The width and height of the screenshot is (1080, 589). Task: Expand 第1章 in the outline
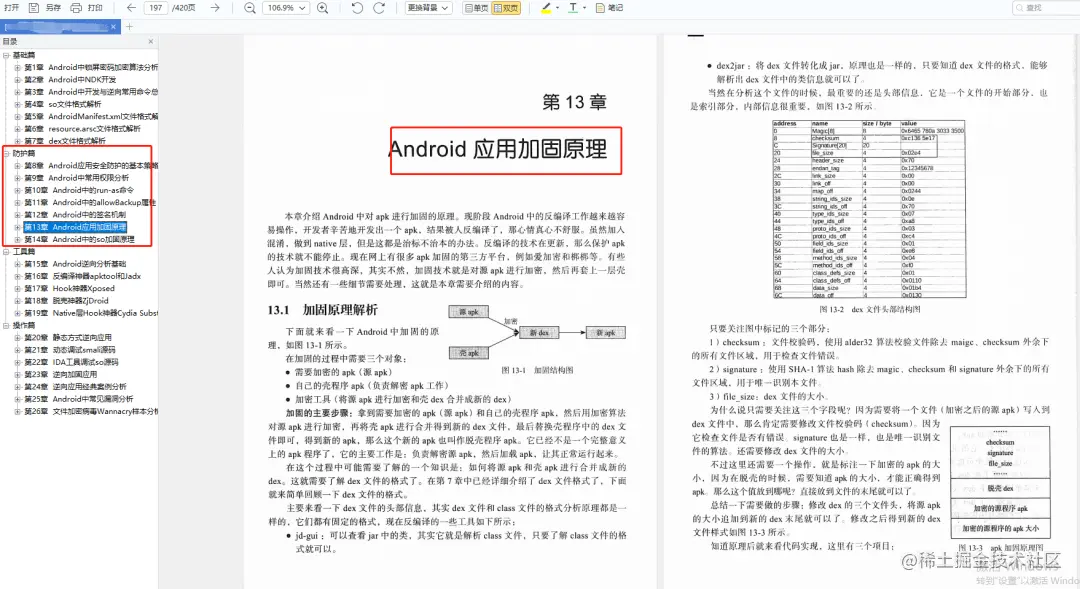[17, 68]
